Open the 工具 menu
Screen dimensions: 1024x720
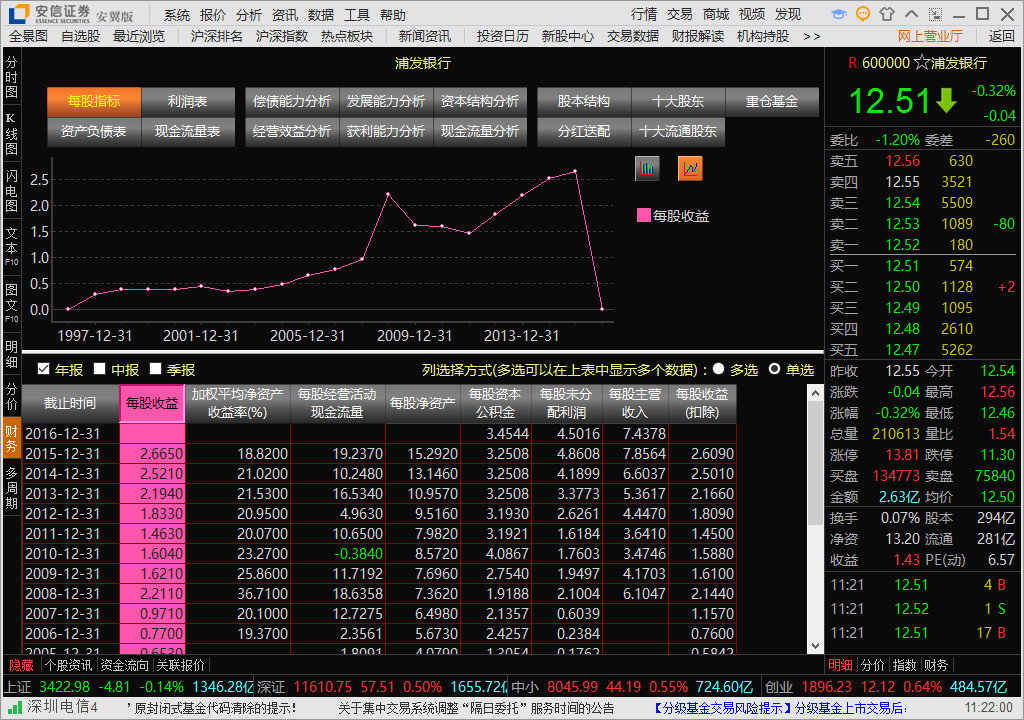coord(357,15)
